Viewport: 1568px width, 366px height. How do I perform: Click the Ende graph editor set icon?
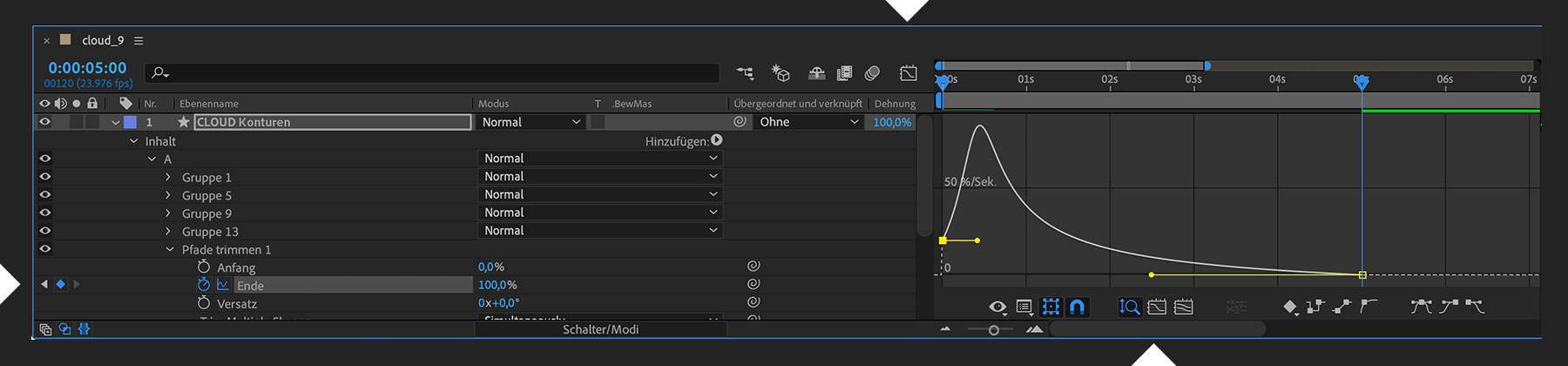tap(223, 285)
